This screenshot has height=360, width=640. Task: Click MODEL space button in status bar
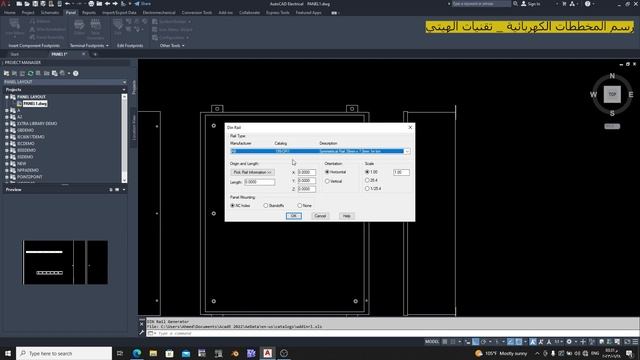click(x=432, y=342)
